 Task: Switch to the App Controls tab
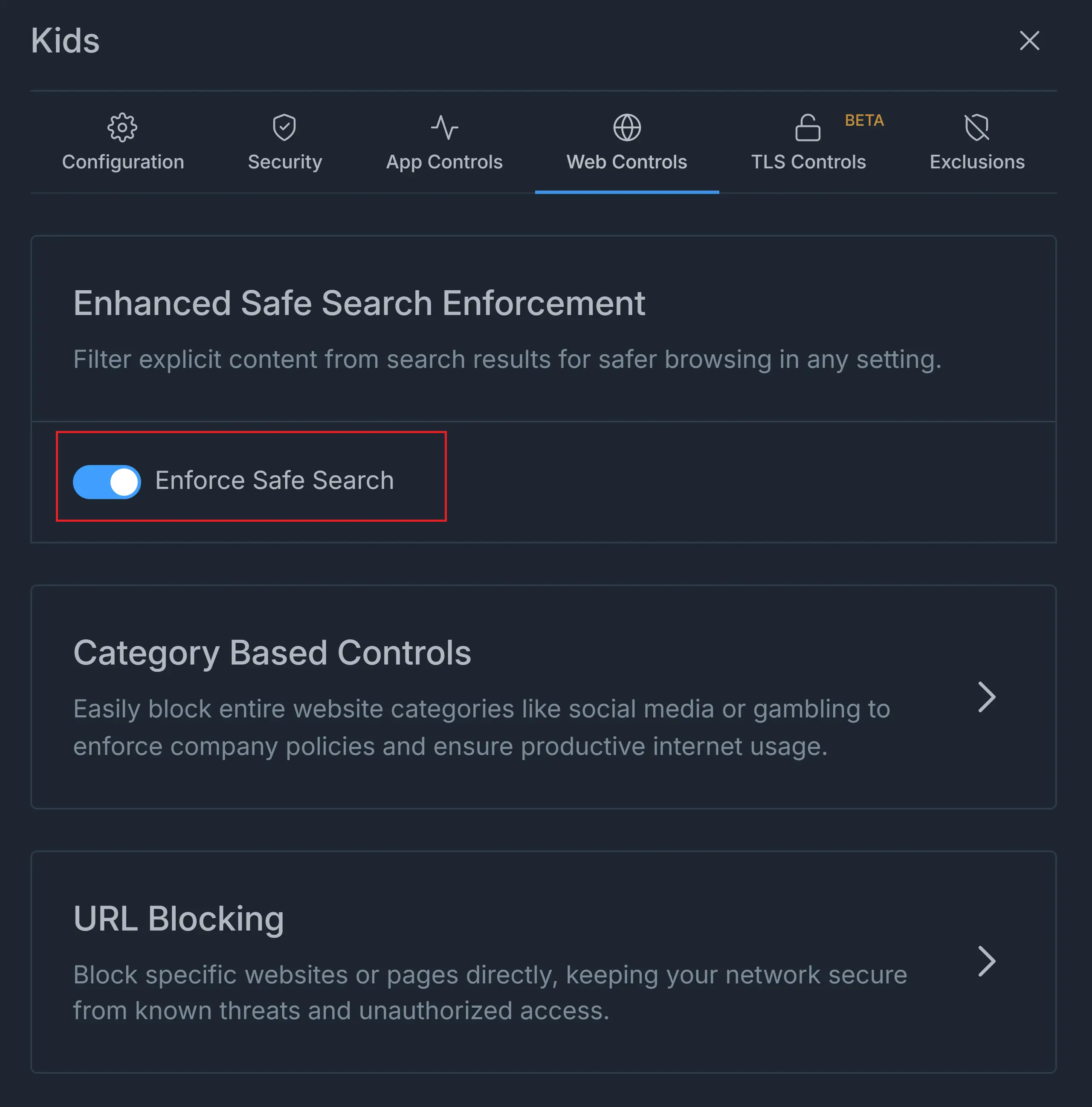point(444,161)
